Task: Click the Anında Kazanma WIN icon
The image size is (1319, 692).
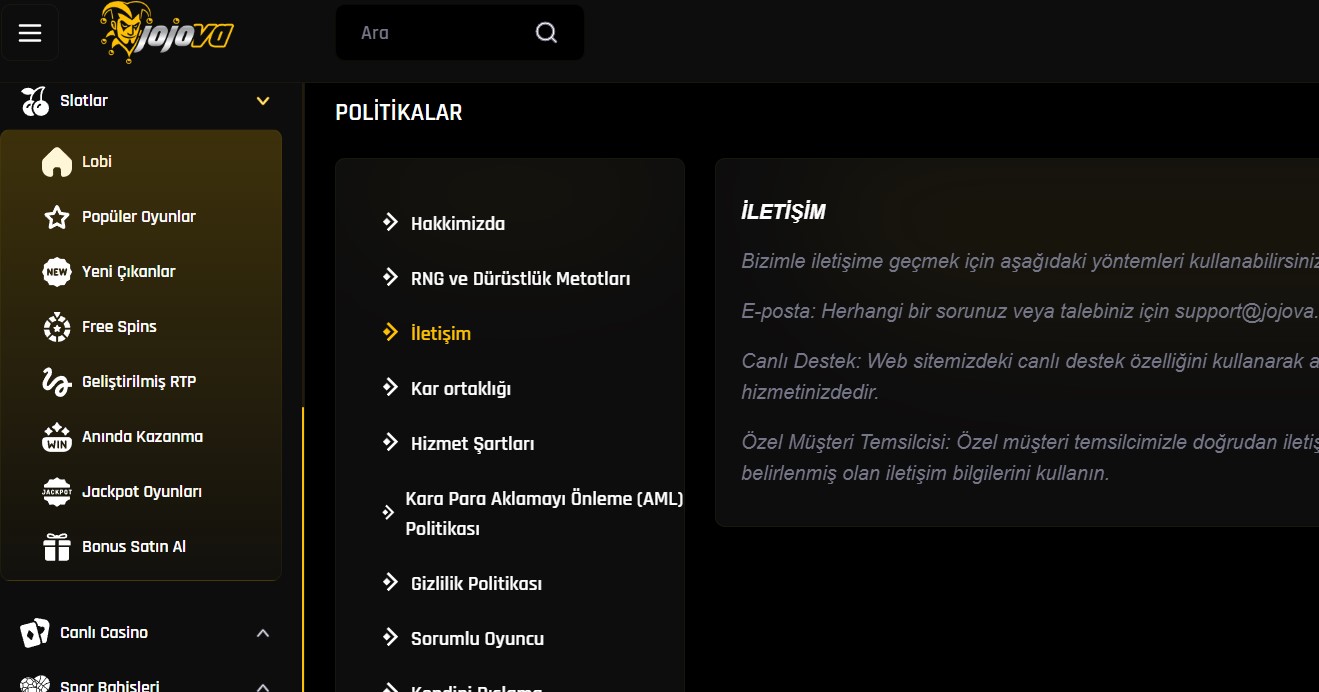Action: click(57, 437)
